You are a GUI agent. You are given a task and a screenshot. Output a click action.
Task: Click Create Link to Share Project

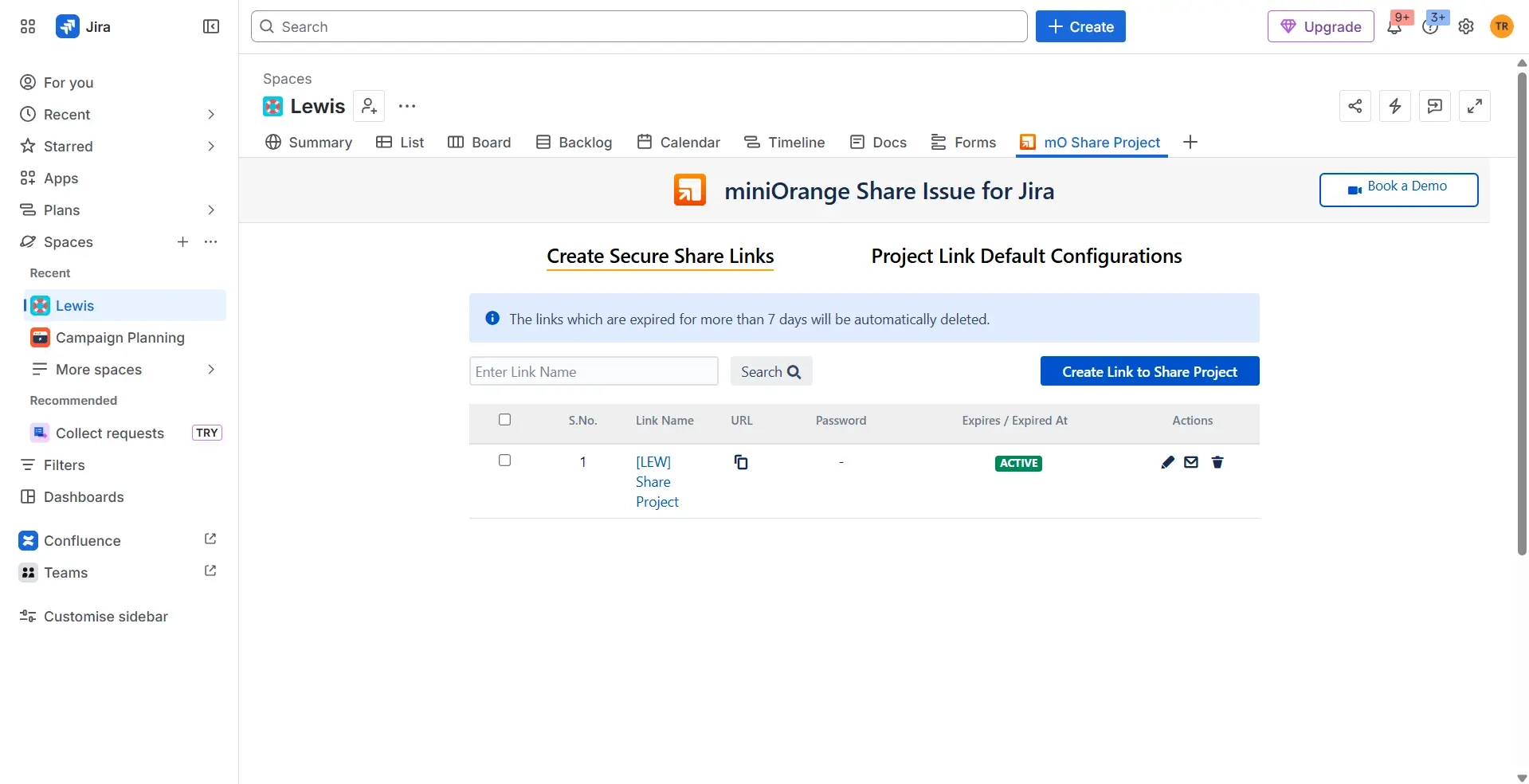(x=1150, y=371)
